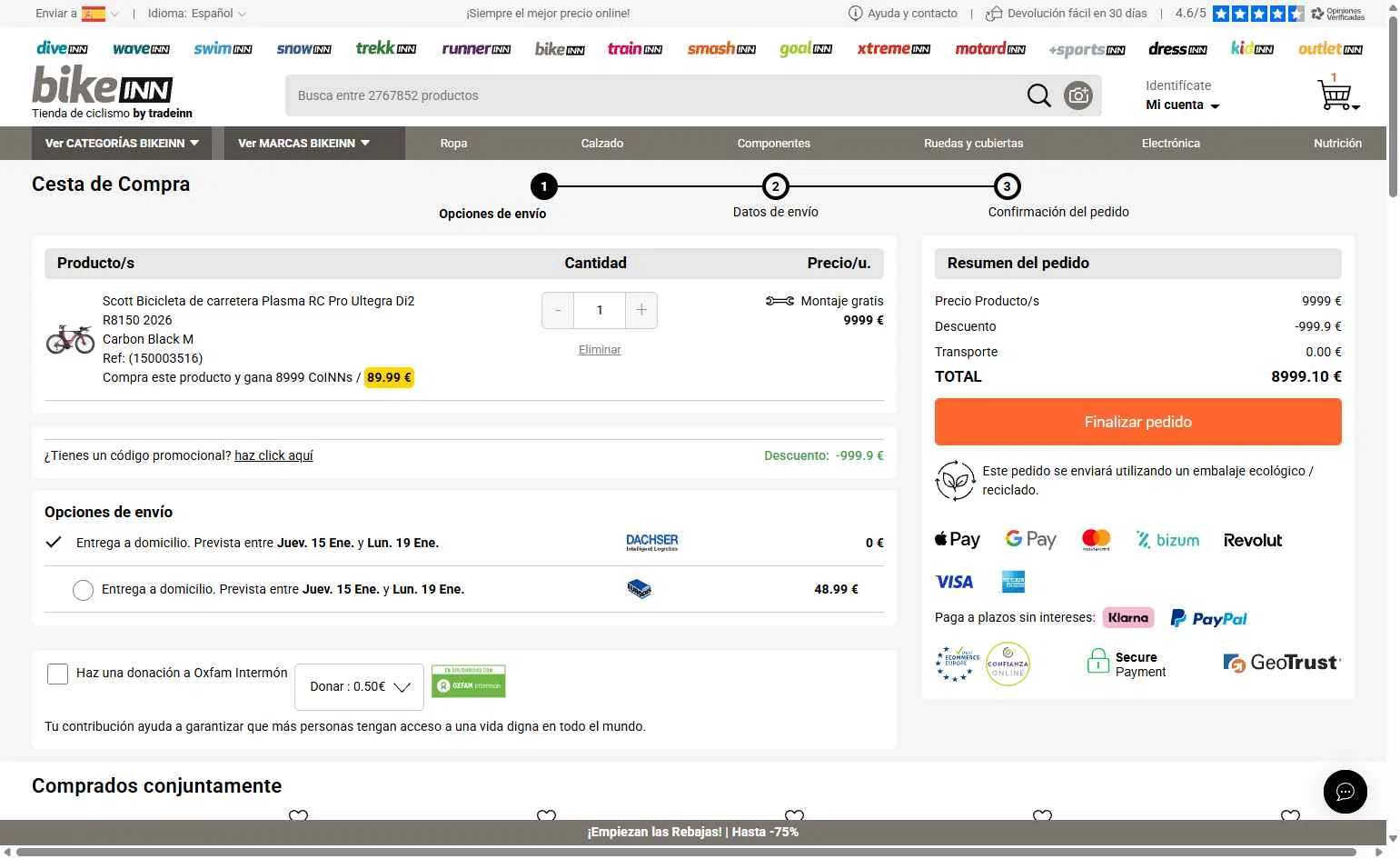The width and height of the screenshot is (1400, 859).
Task: Open the Ruedas y cubiertas menu
Action: click(x=974, y=144)
